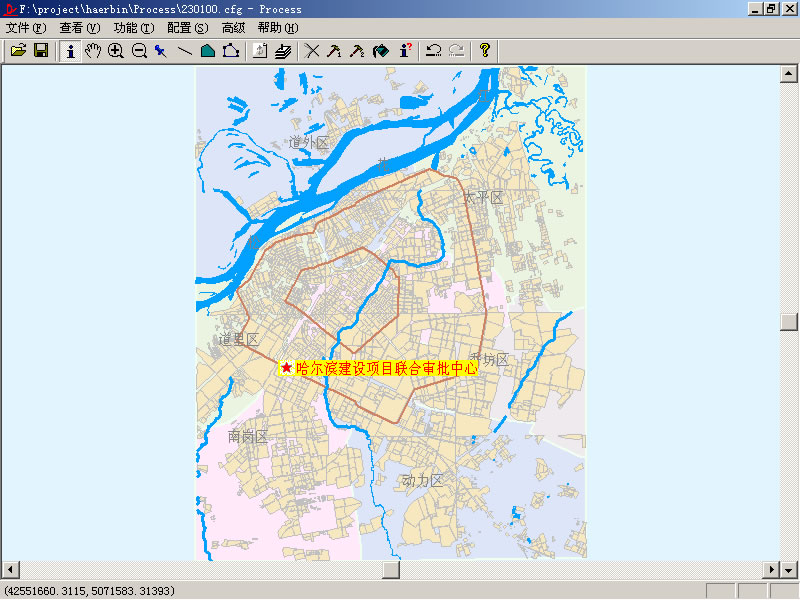Click the Undo arrow icon

(433, 50)
